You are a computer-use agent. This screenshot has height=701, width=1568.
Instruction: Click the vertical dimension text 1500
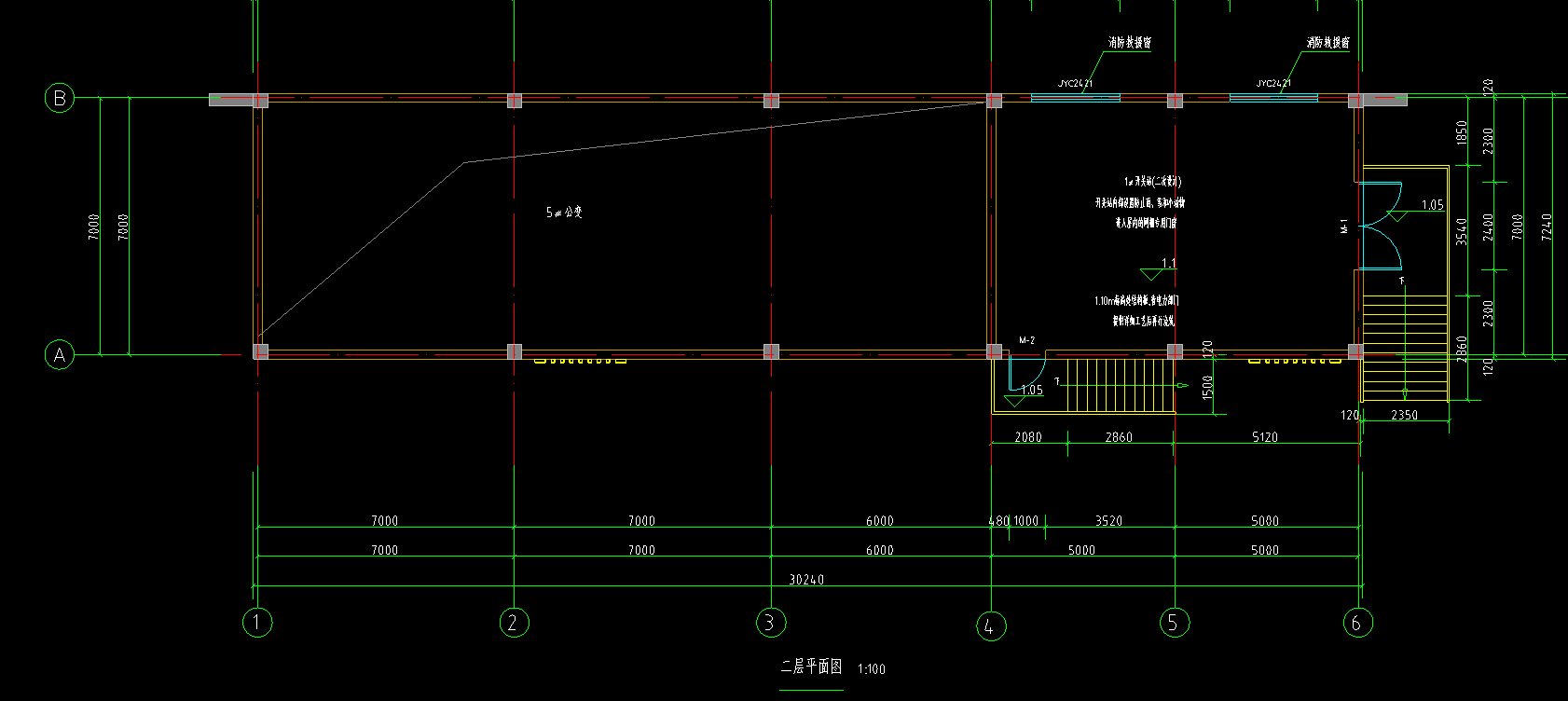pyautogui.click(x=1208, y=388)
